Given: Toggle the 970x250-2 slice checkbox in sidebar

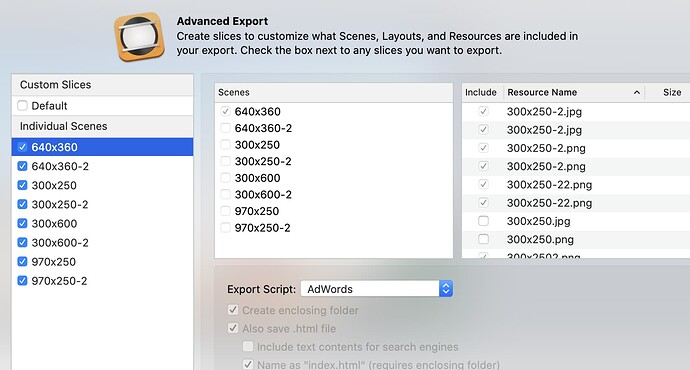Looking at the screenshot, I should (22, 281).
